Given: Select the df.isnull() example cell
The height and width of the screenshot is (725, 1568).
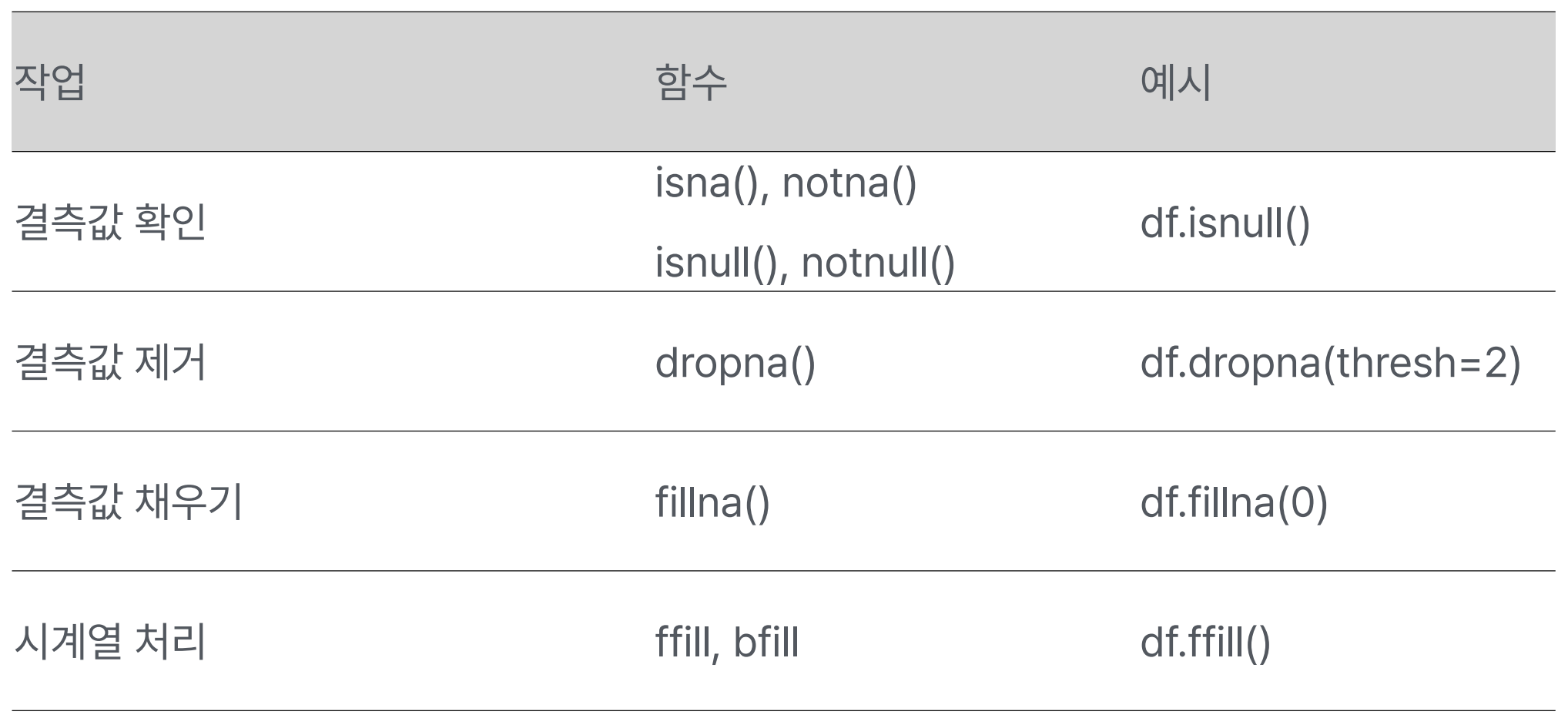Looking at the screenshot, I should [x=1225, y=223].
